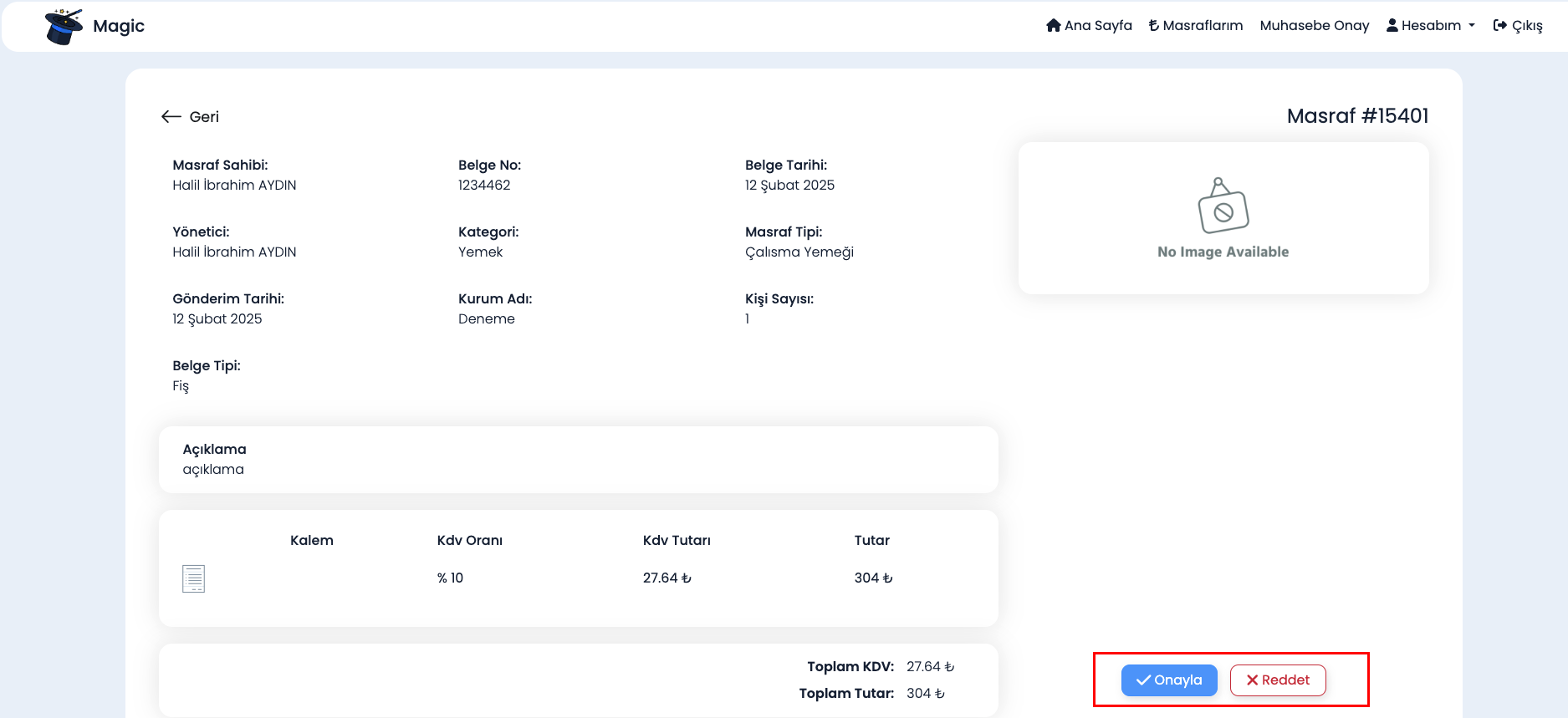Select Toplam Tutar value 304 ₺

tap(926, 693)
